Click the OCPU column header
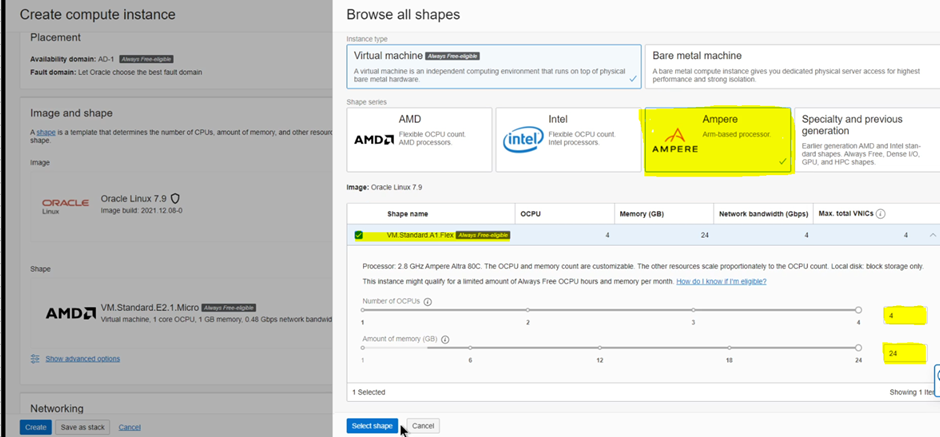This screenshot has height=437, width=940. 530,214
